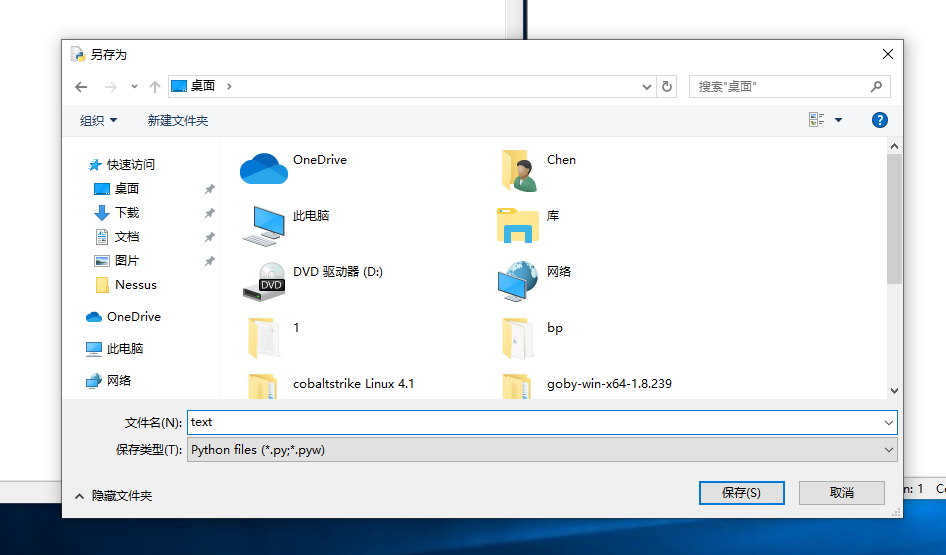Image resolution: width=946 pixels, height=555 pixels.
Task: Select the DVD 驱动器 (D:) drive icon
Action: [x=264, y=281]
